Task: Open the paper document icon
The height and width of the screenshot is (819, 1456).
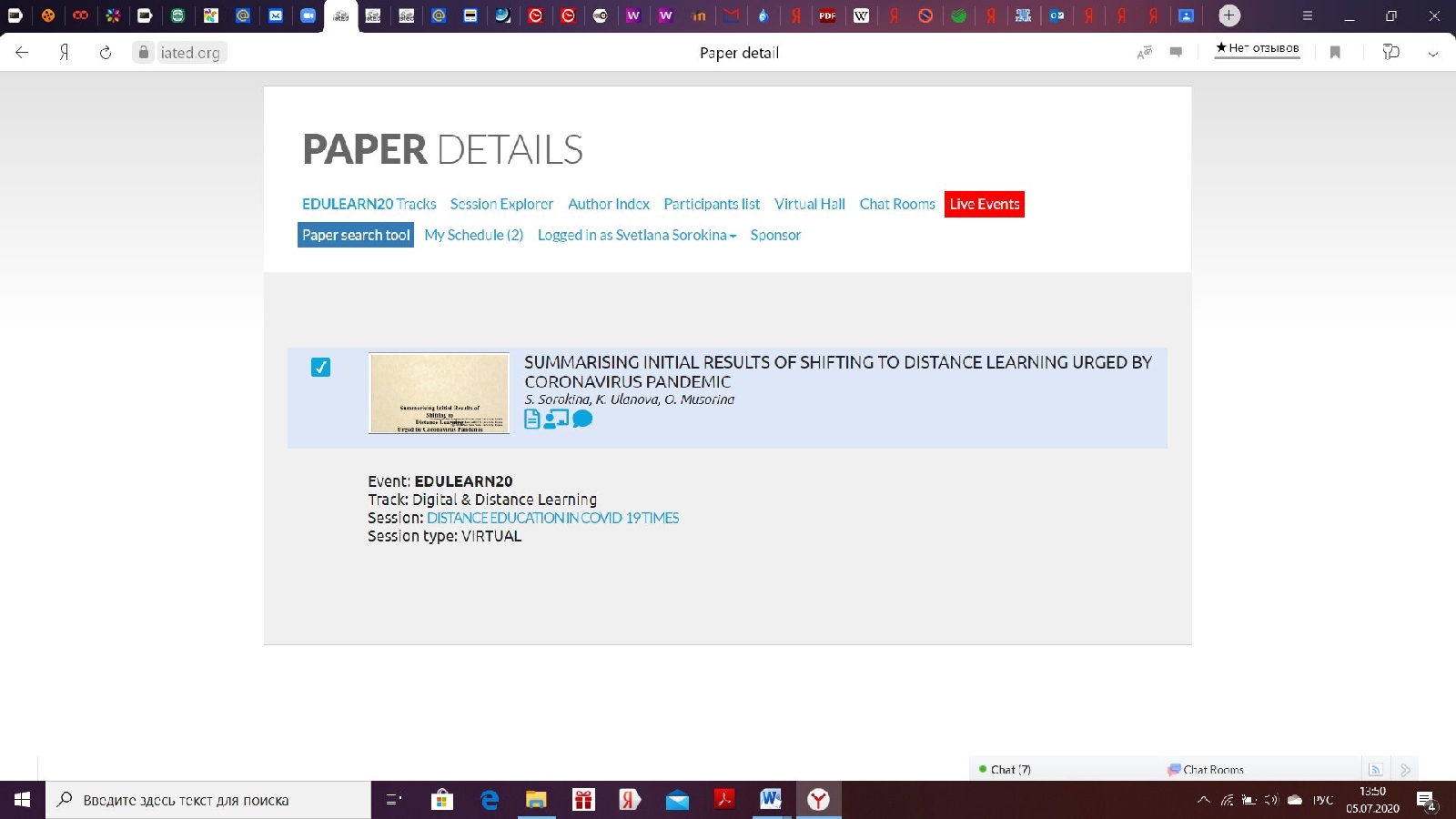Action: click(532, 419)
